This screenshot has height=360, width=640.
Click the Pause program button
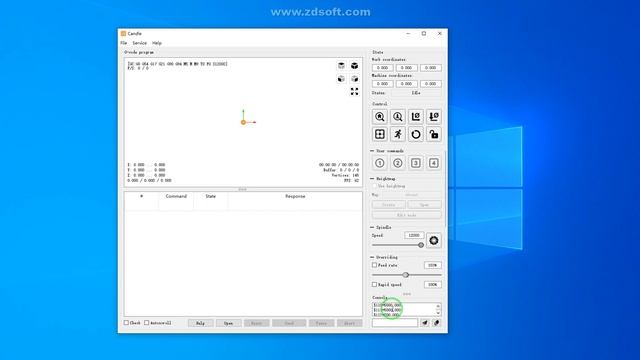pos(321,323)
